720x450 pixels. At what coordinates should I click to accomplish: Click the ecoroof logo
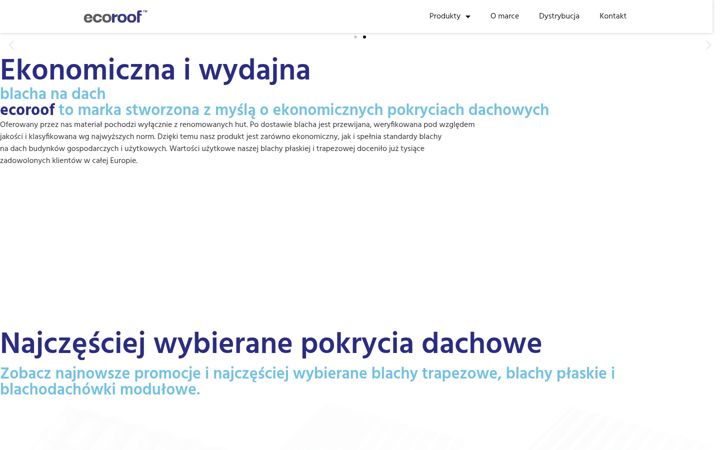115,17
